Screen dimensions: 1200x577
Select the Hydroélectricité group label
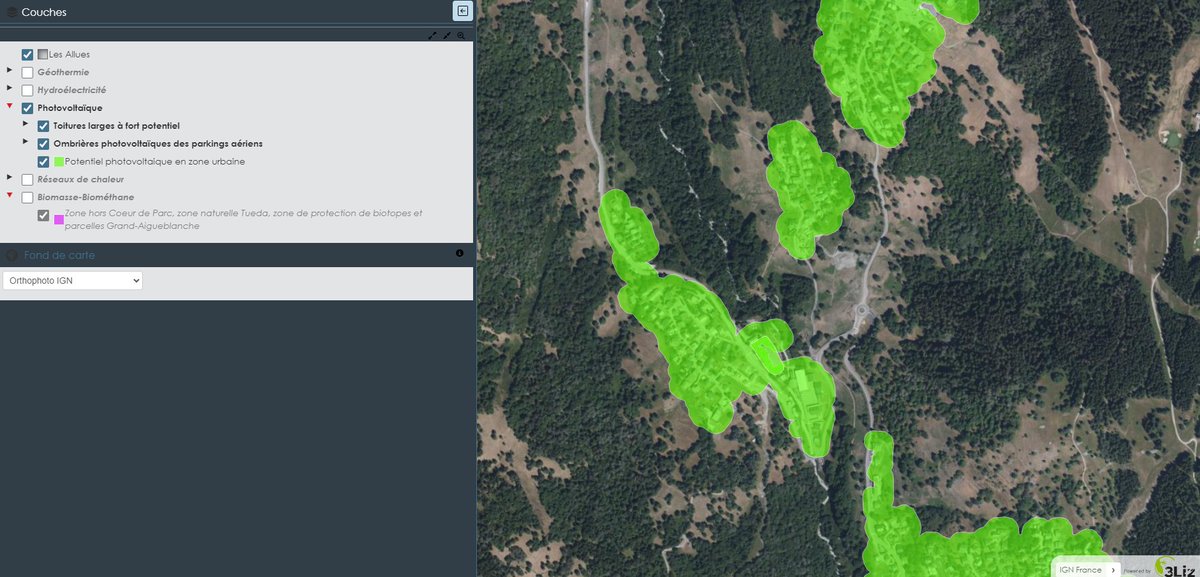[x=72, y=90]
